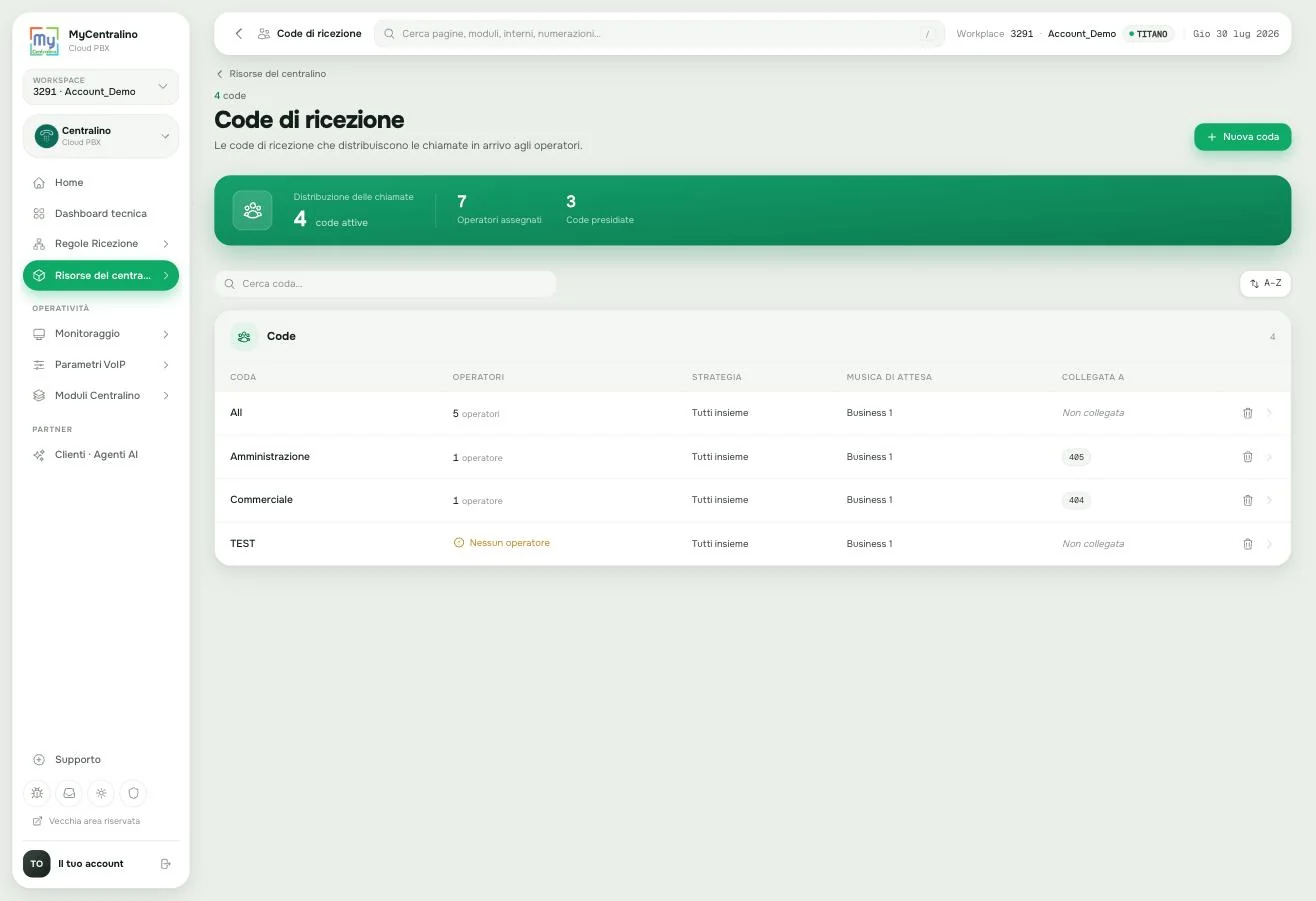This screenshot has height=901, width=1316.
Task: Expand the Monitoraggio menu
Action: (101, 334)
